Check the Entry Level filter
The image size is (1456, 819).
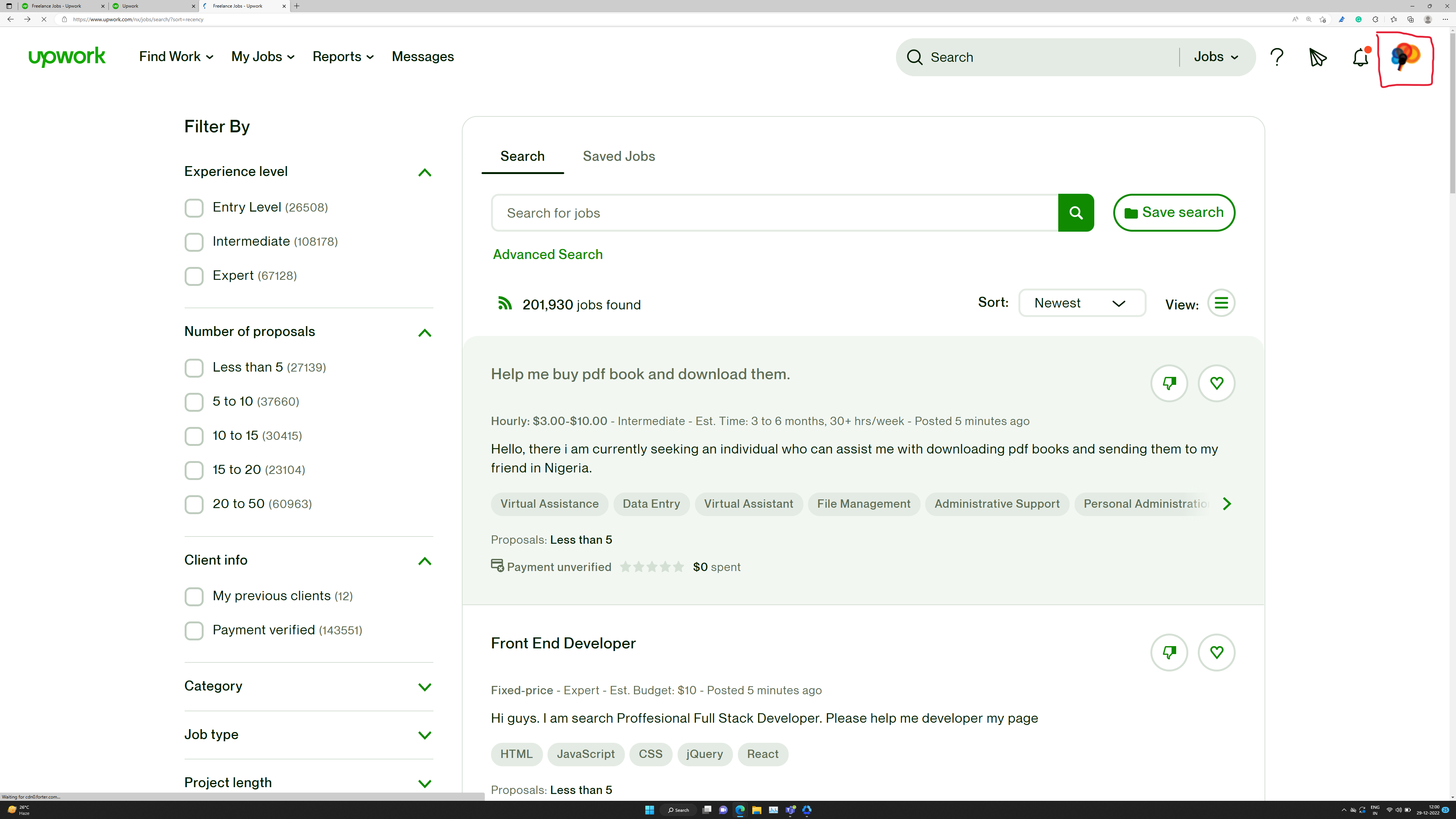point(194,208)
